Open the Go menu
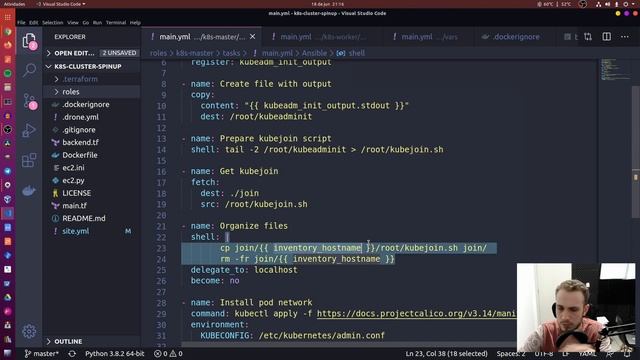This screenshot has height=360, width=640. [86, 22]
